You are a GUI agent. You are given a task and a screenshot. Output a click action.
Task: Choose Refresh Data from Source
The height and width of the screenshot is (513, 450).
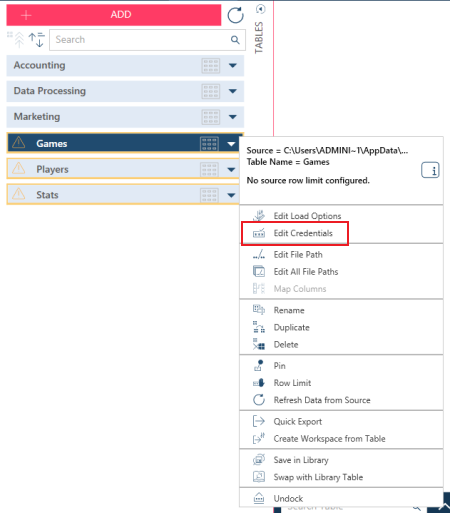(x=341, y=400)
